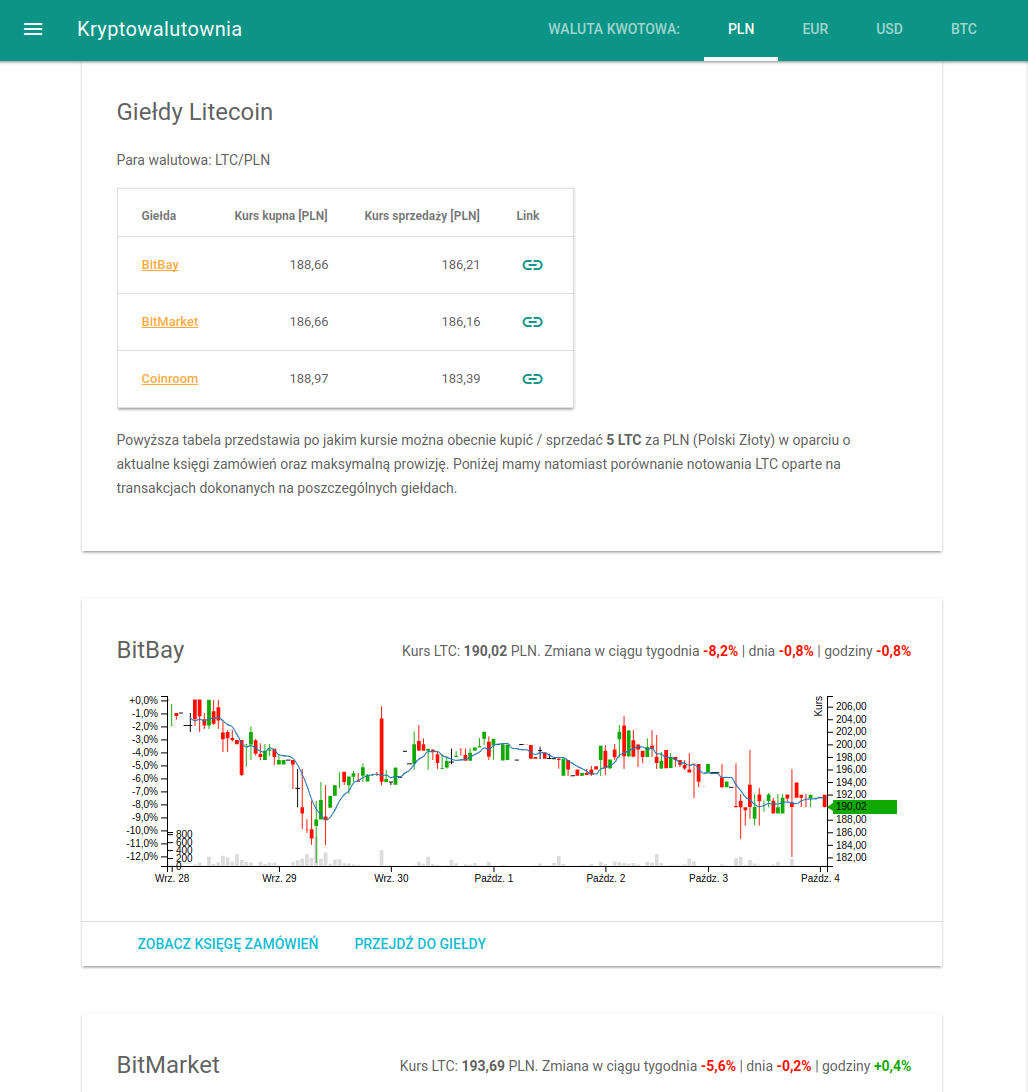The width and height of the screenshot is (1028, 1092).
Task: Click the green 190,02 price marker on chart
Action: pos(864,806)
